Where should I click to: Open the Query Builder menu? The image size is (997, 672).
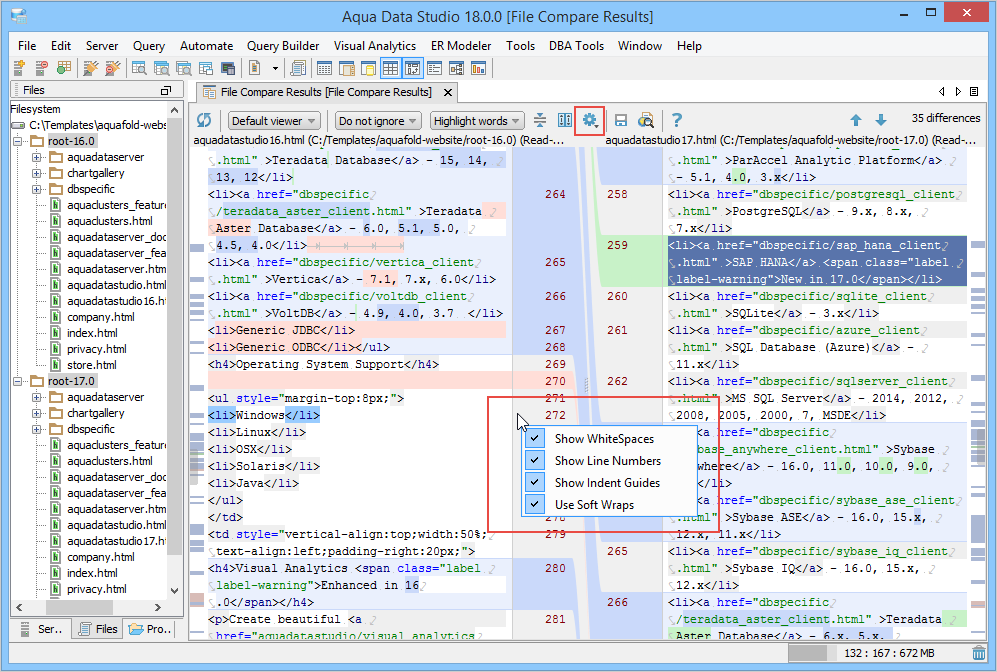coord(283,46)
